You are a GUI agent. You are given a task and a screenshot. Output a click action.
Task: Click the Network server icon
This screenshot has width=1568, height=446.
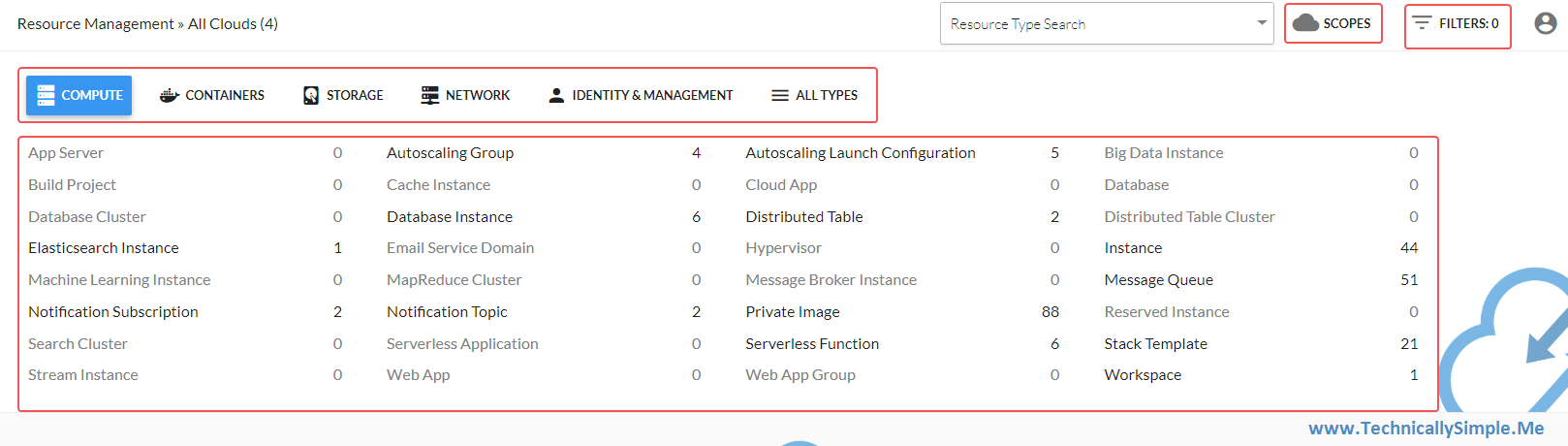[x=430, y=95]
